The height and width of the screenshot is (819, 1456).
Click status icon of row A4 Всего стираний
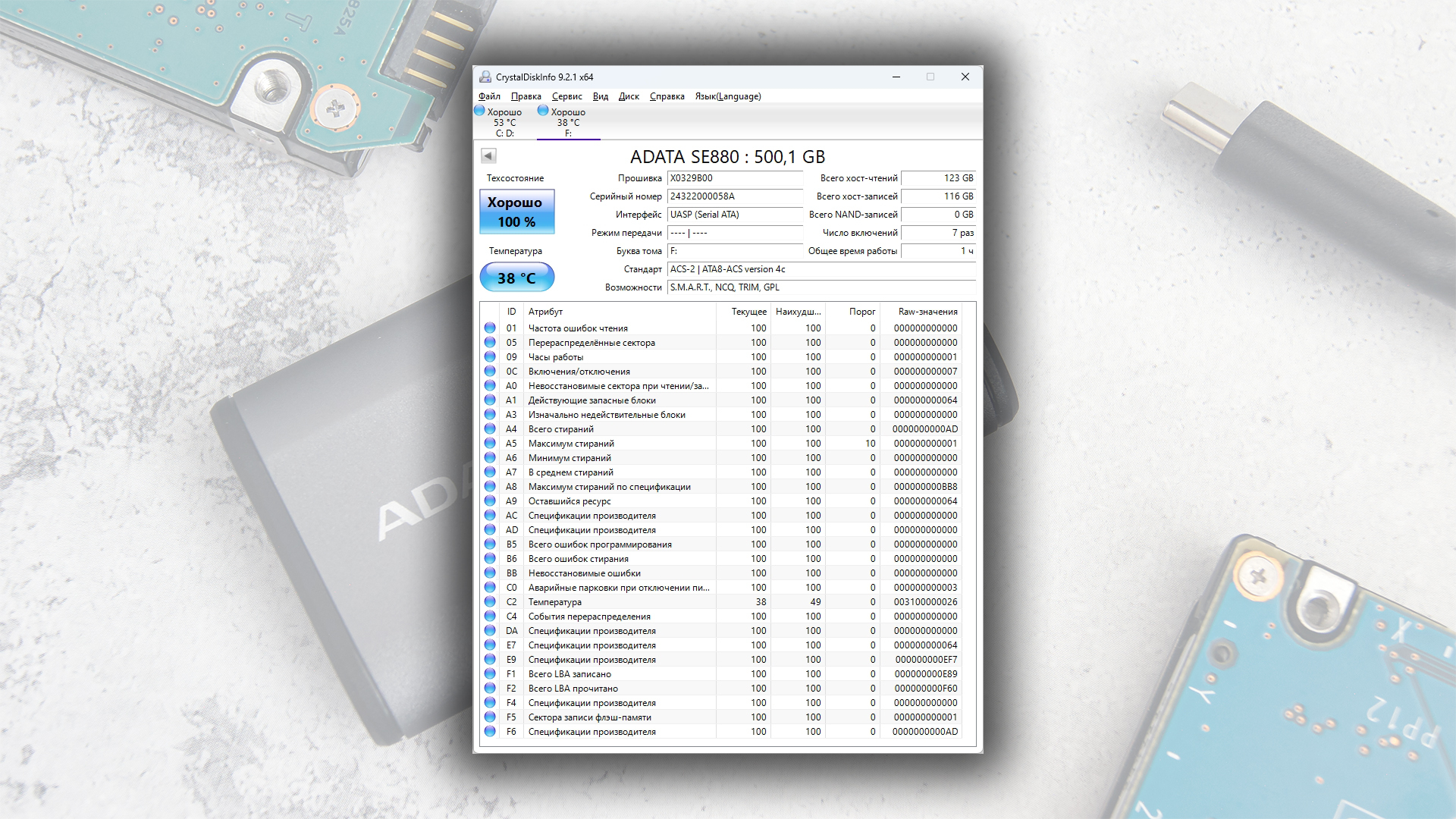point(490,429)
